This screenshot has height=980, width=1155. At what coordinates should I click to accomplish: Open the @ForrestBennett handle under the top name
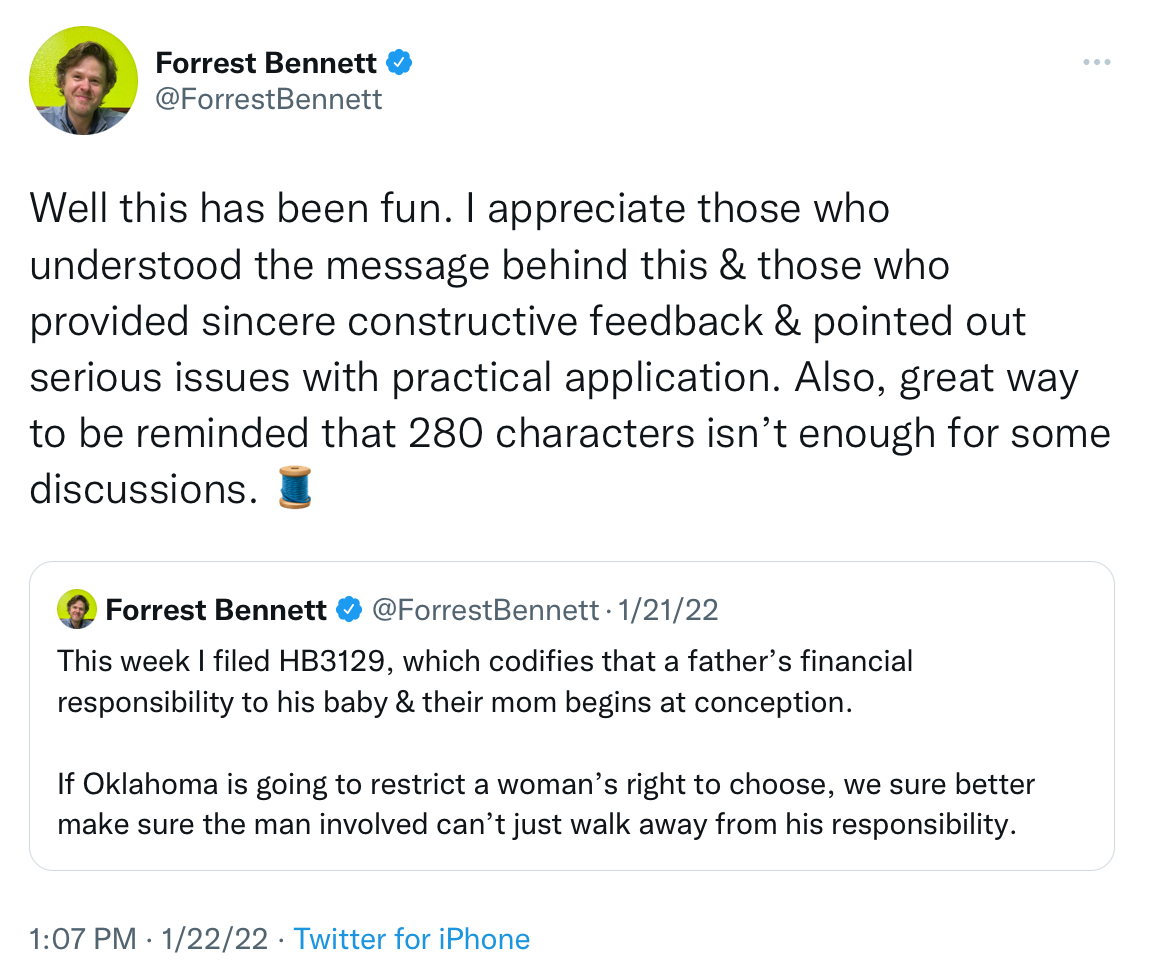[x=269, y=99]
